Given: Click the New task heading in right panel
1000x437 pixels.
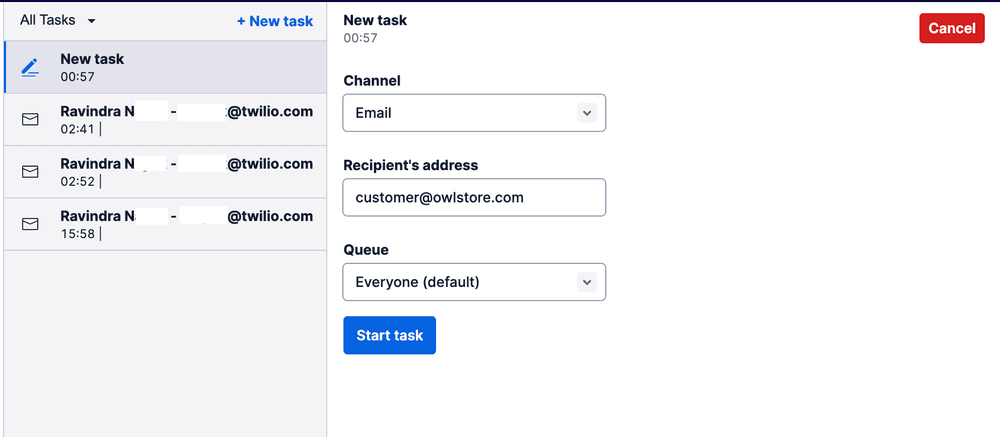Looking at the screenshot, I should 375,20.
